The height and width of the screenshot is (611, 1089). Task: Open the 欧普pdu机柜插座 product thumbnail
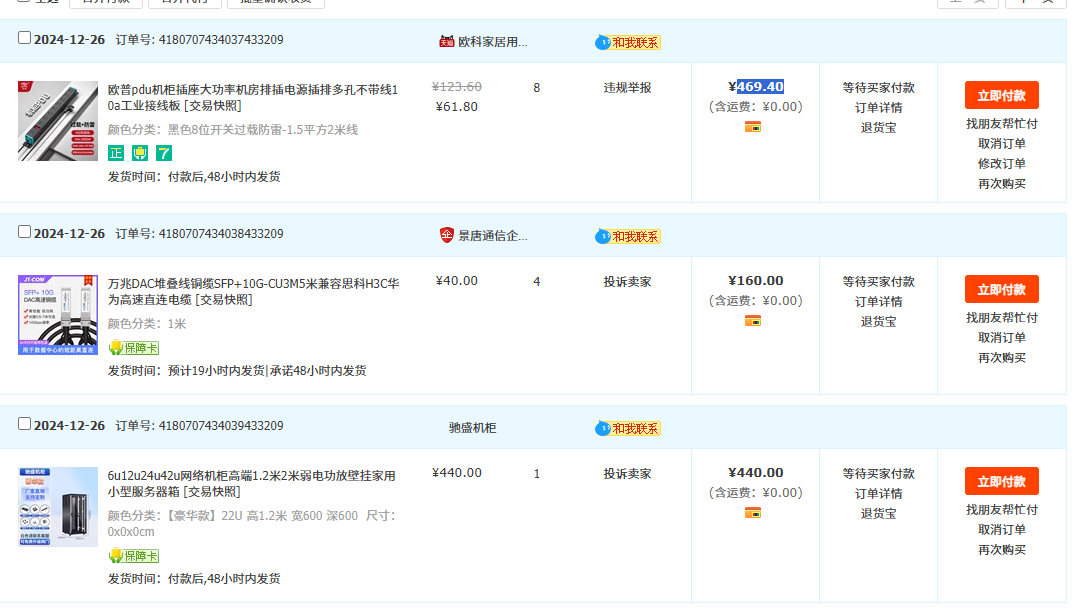pos(58,121)
